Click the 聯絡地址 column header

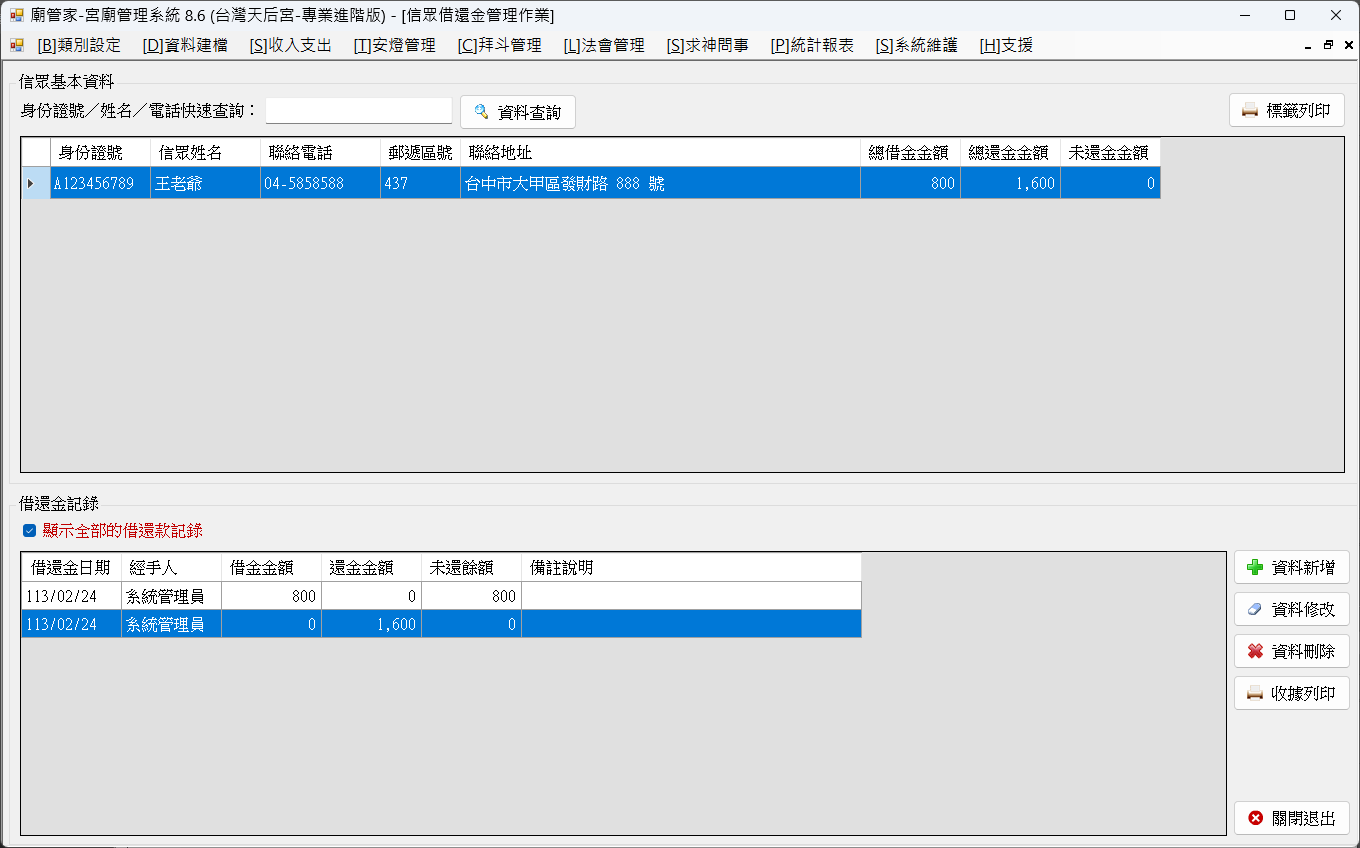(660, 153)
